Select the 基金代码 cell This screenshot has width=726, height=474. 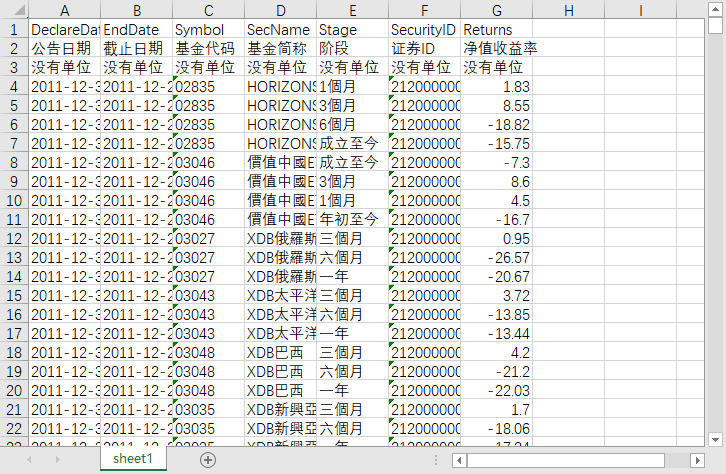[208, 49]
